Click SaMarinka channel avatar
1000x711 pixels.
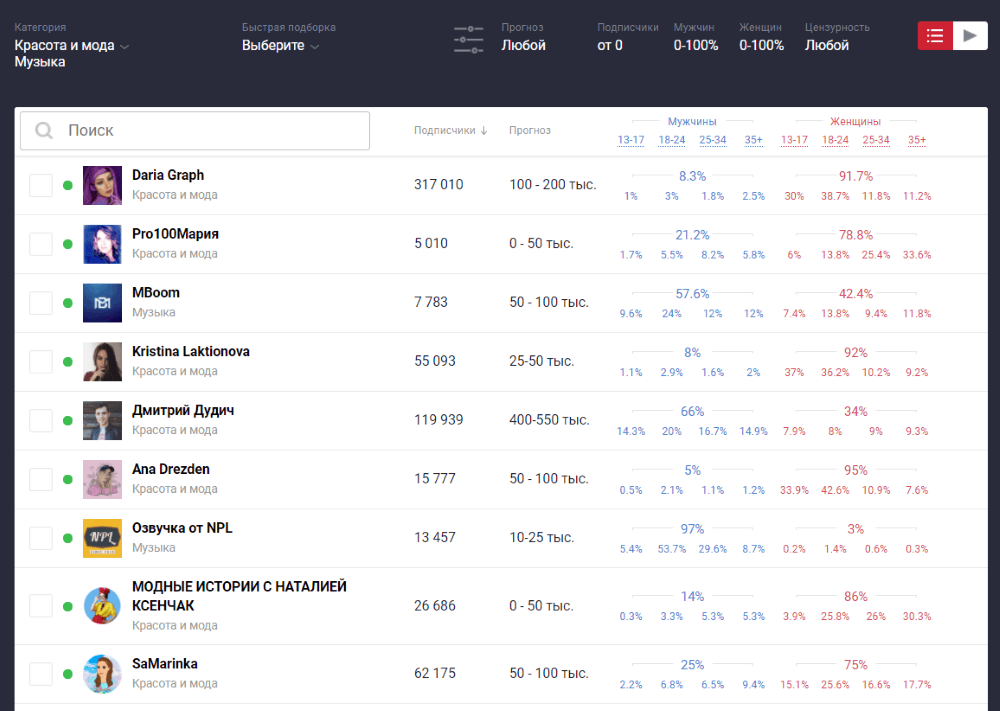pyautogui.click(x=102, y=674)
